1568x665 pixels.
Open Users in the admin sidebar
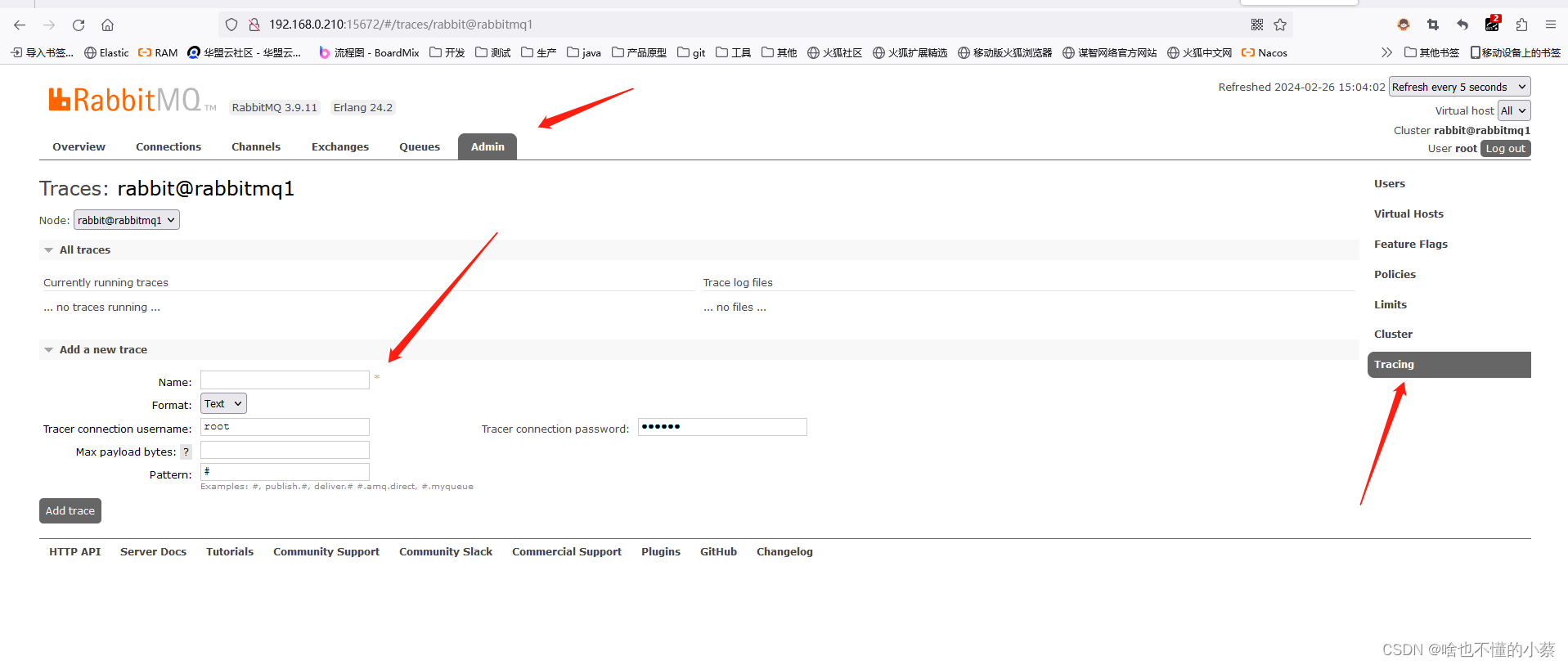click(1390, 184)
